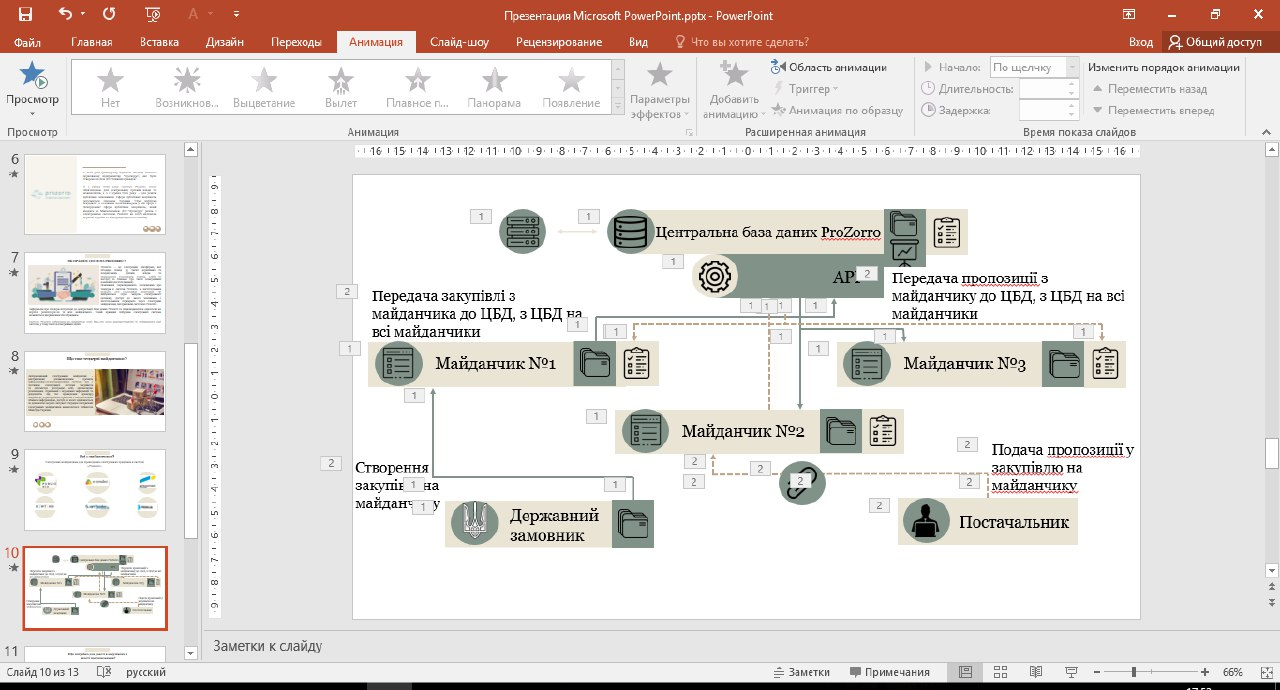Select the Майданчик №2 shape on slide
Viewport: 1280px width, 690px height.
pyautogui.click(x=743, y=431)
